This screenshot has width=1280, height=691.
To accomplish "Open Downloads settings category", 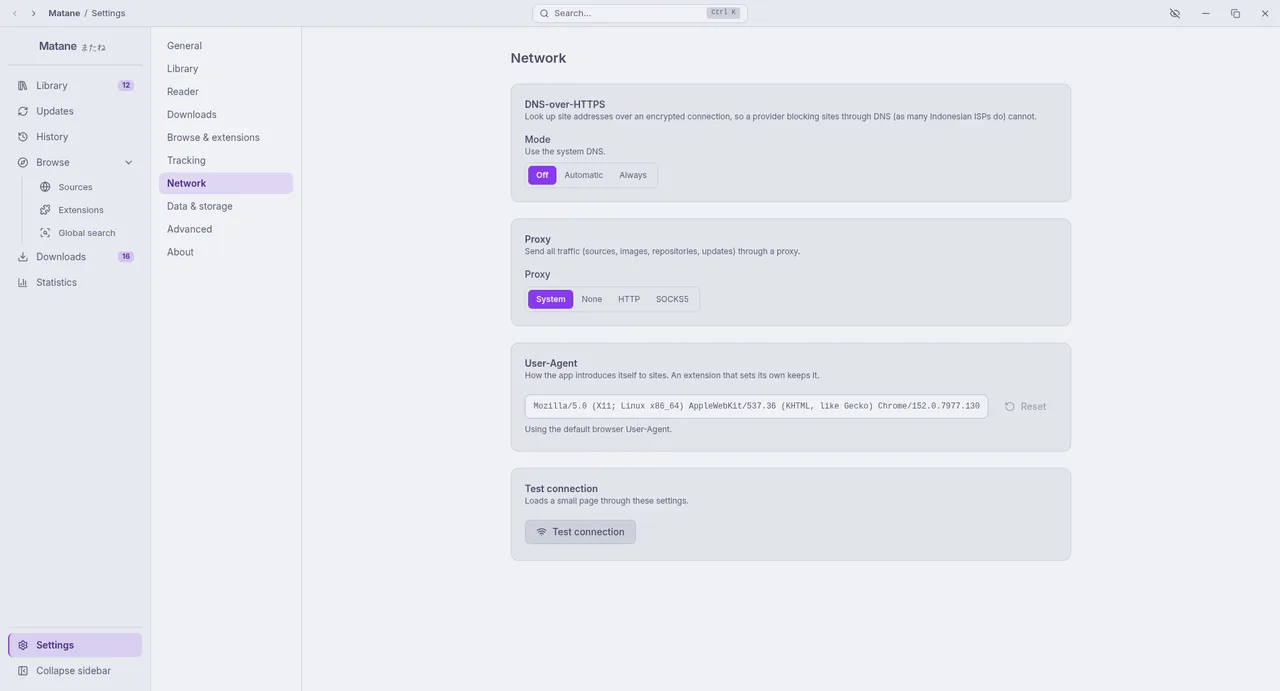I will pos(226,115).
